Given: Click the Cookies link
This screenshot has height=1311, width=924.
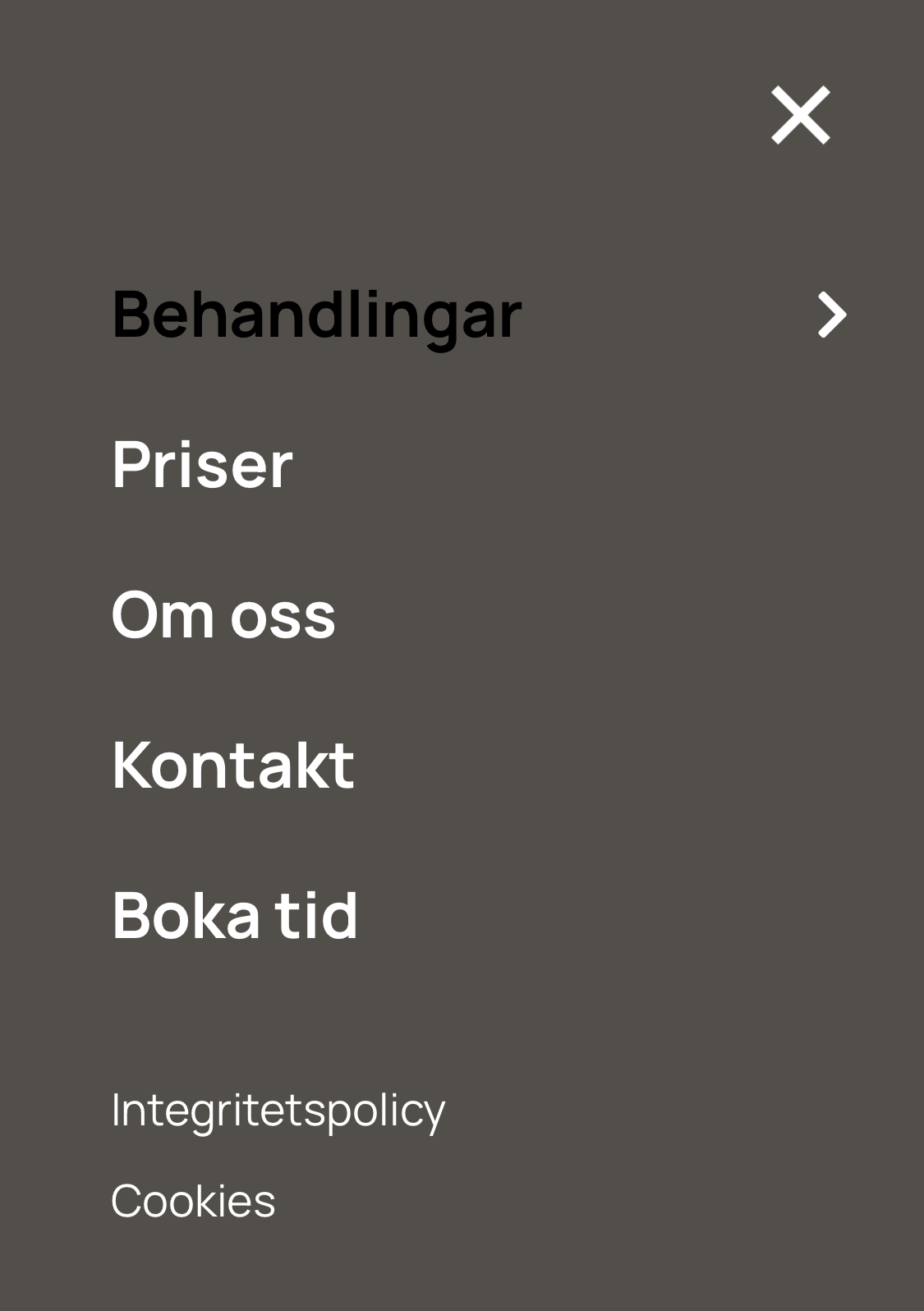Looking at the screenshot, I should [193, 1201].
